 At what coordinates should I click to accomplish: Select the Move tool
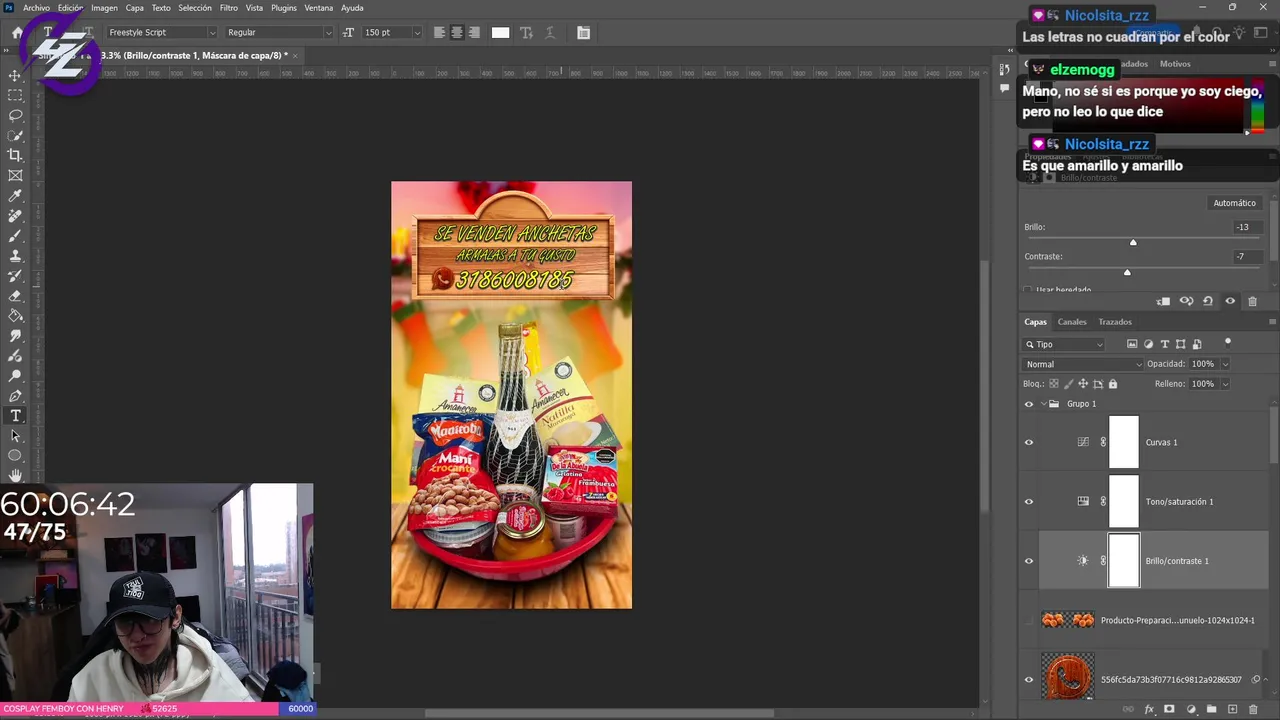pos(15,75)
